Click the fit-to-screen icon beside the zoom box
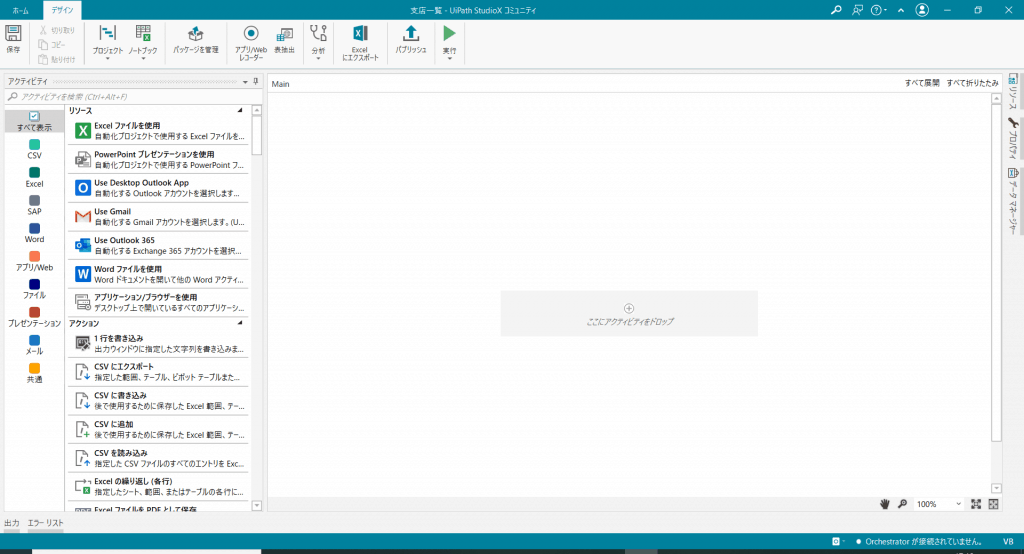Screen dimensions: 1024x554 (x=975, y=504)
